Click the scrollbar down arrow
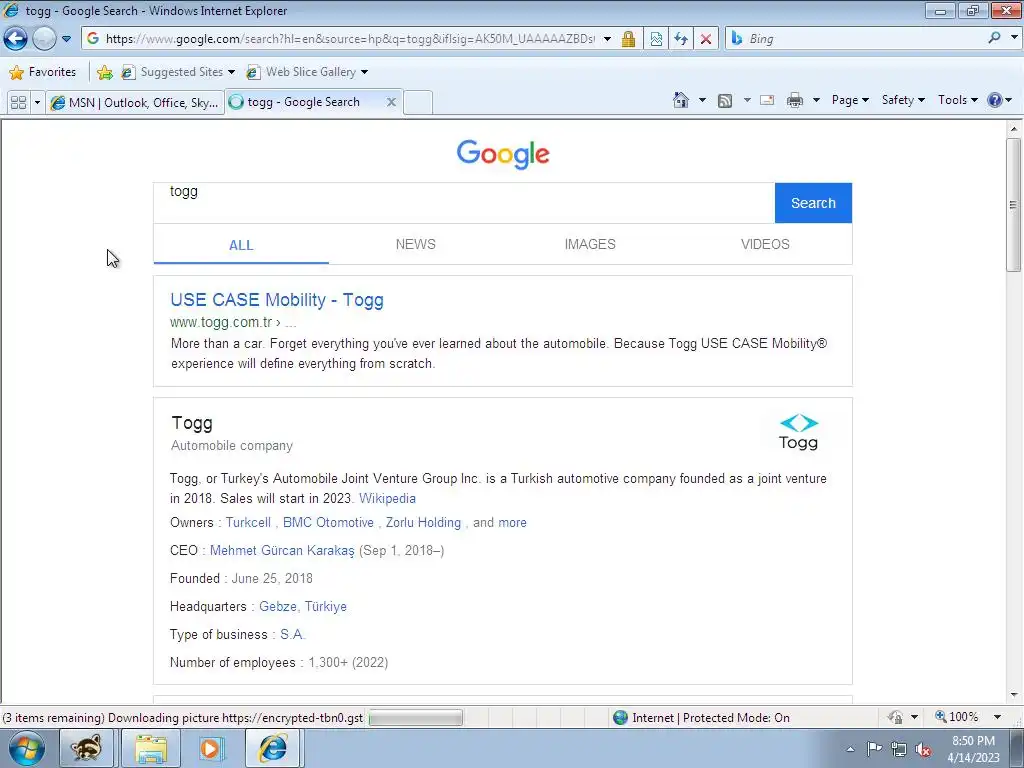 click(x=1014, y=695)
